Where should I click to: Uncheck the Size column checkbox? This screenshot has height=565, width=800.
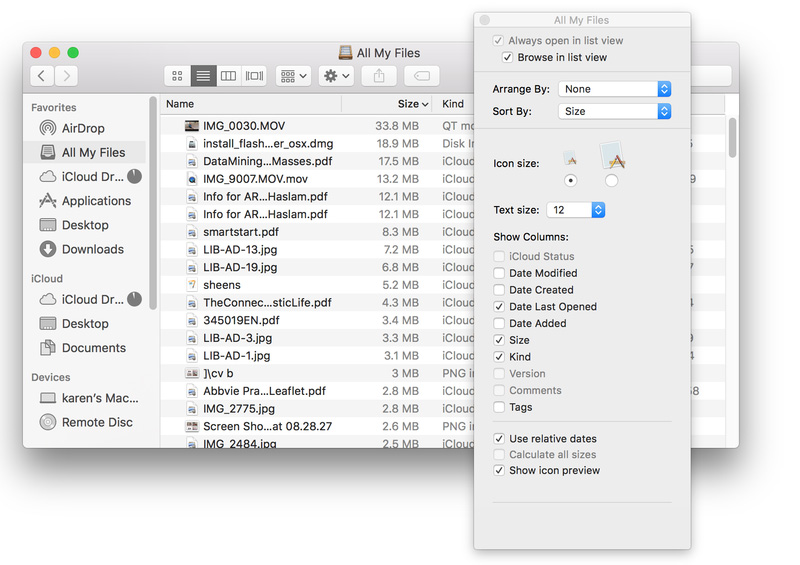click(x=499, y=340)
